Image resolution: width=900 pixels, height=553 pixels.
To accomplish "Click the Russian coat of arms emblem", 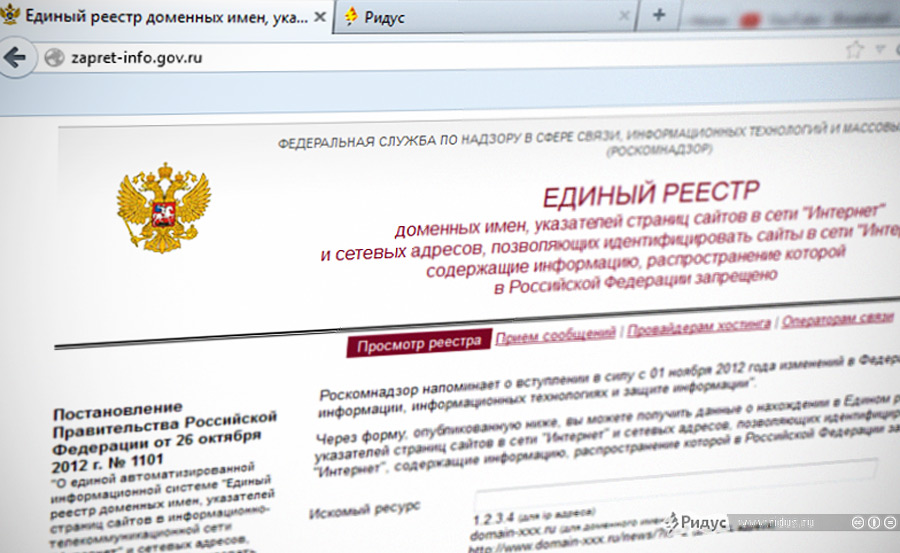I will click(164, 208).
